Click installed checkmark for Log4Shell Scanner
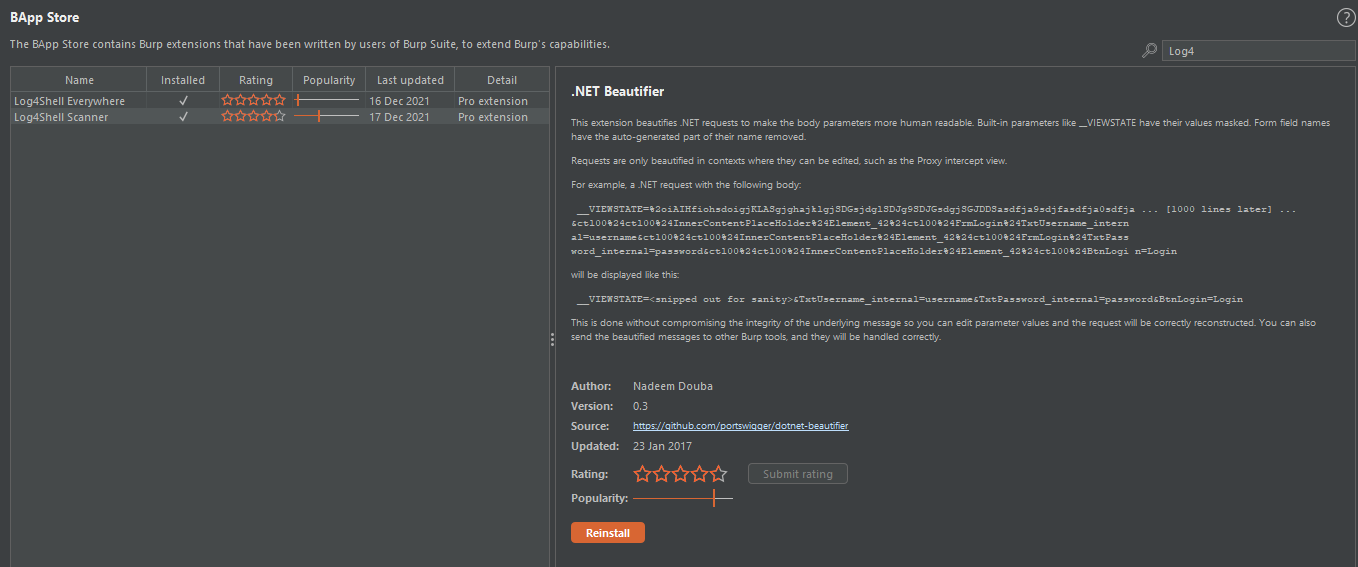Viewport: 1358px width, 567px height. pos(183,117)
